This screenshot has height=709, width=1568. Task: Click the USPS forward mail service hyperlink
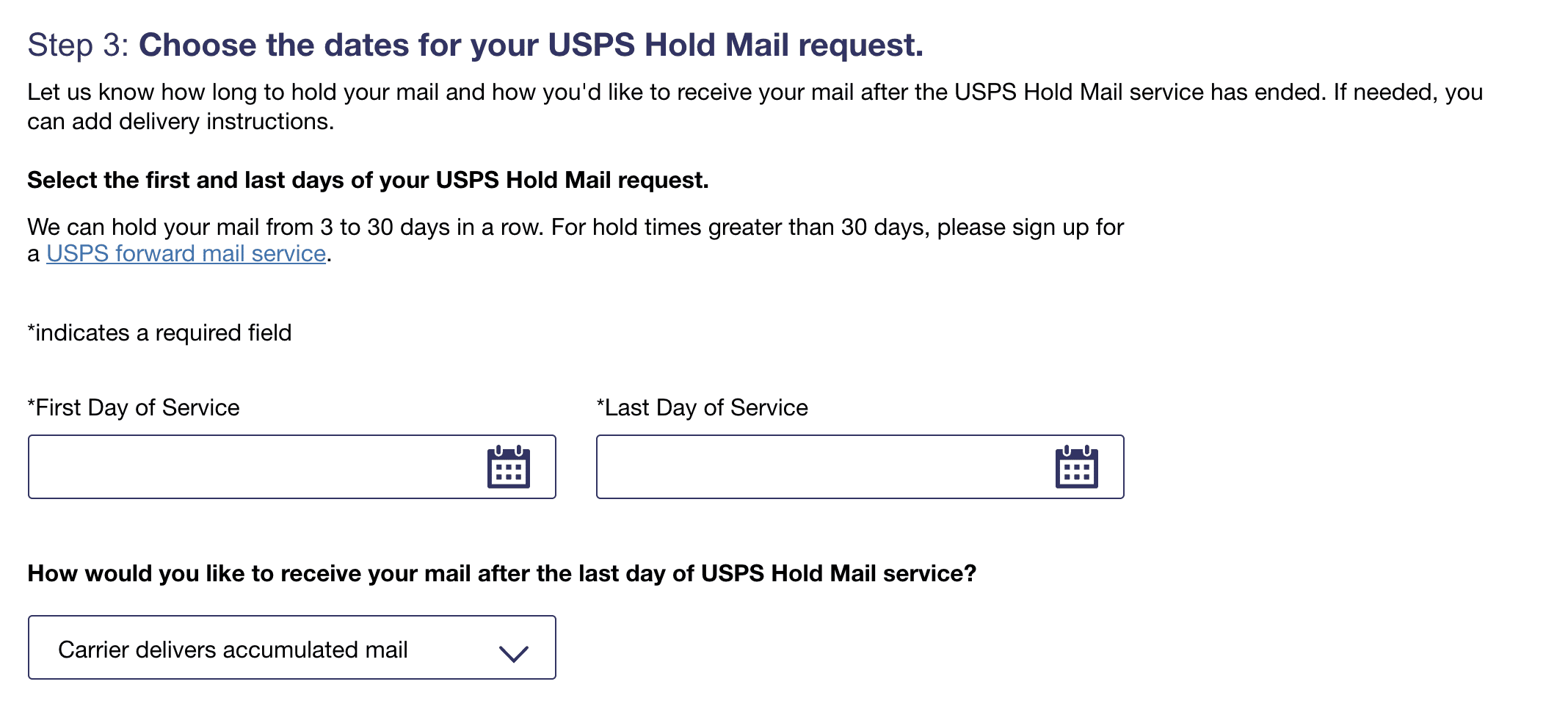coord(185,252)
